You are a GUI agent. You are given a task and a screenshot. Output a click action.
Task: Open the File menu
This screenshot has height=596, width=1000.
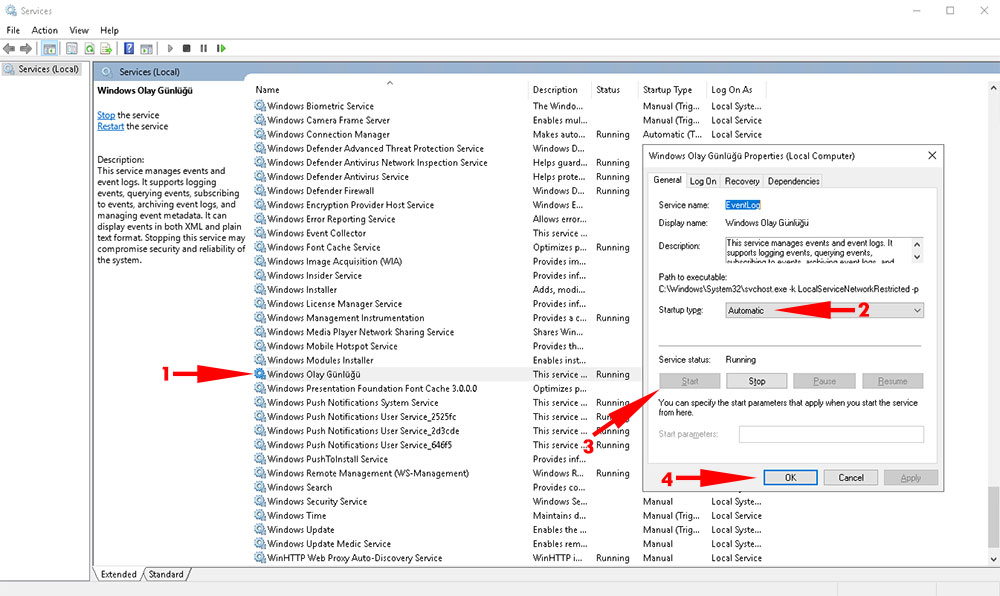13,30
